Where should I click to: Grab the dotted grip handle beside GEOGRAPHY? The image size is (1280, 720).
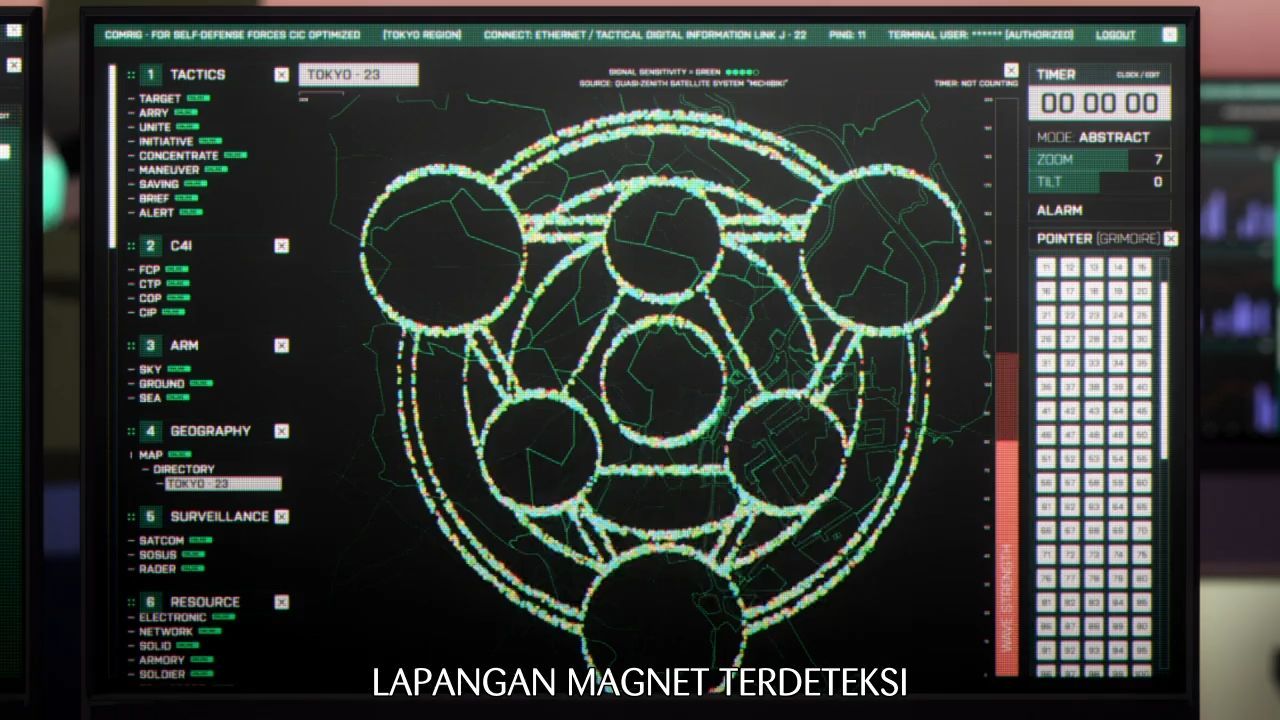[131, 431]
